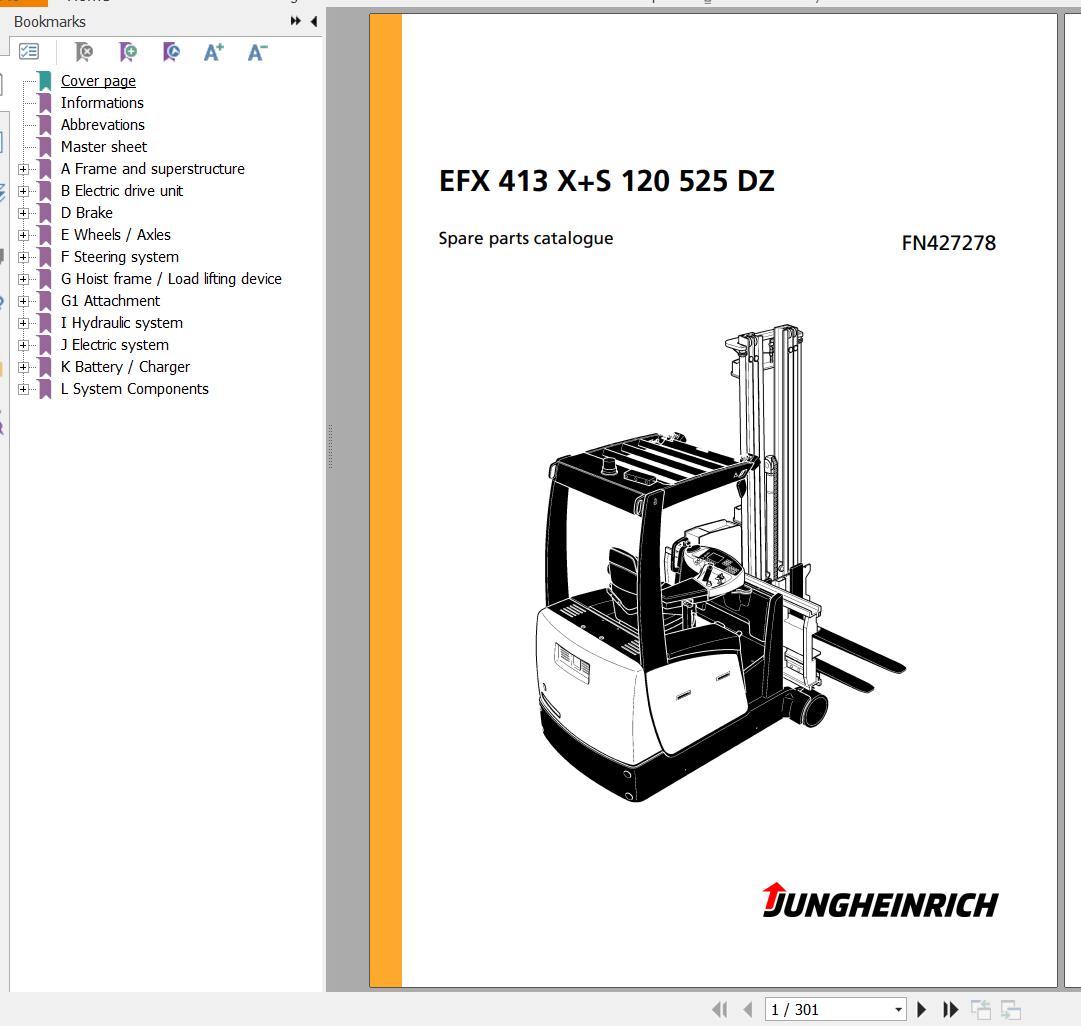Select F Steering system bookmark text
Screen dimensions: 1081x1026
120,257
